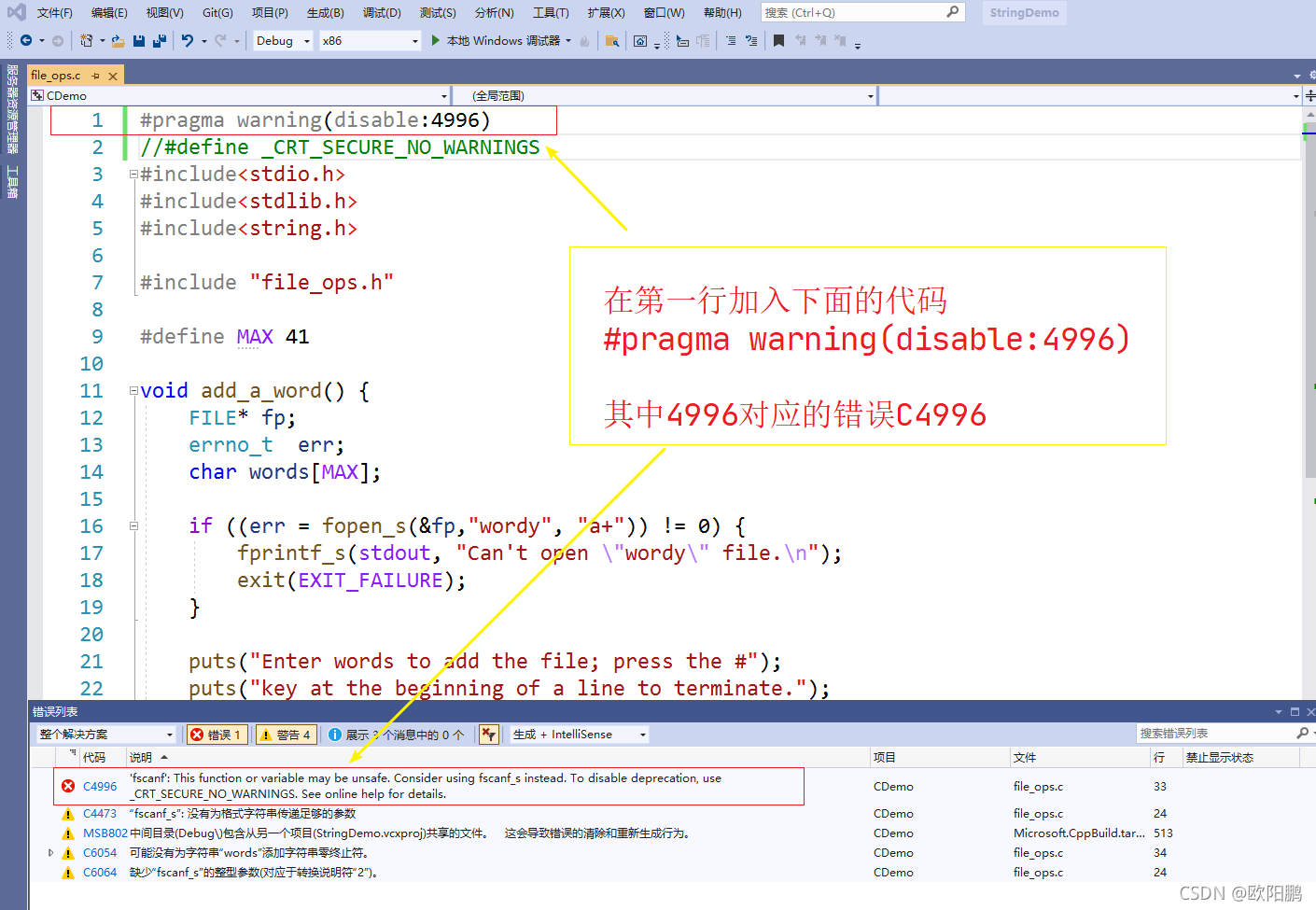Open the Tools menu
This screenshot has height=910, width=1316.
551,12
